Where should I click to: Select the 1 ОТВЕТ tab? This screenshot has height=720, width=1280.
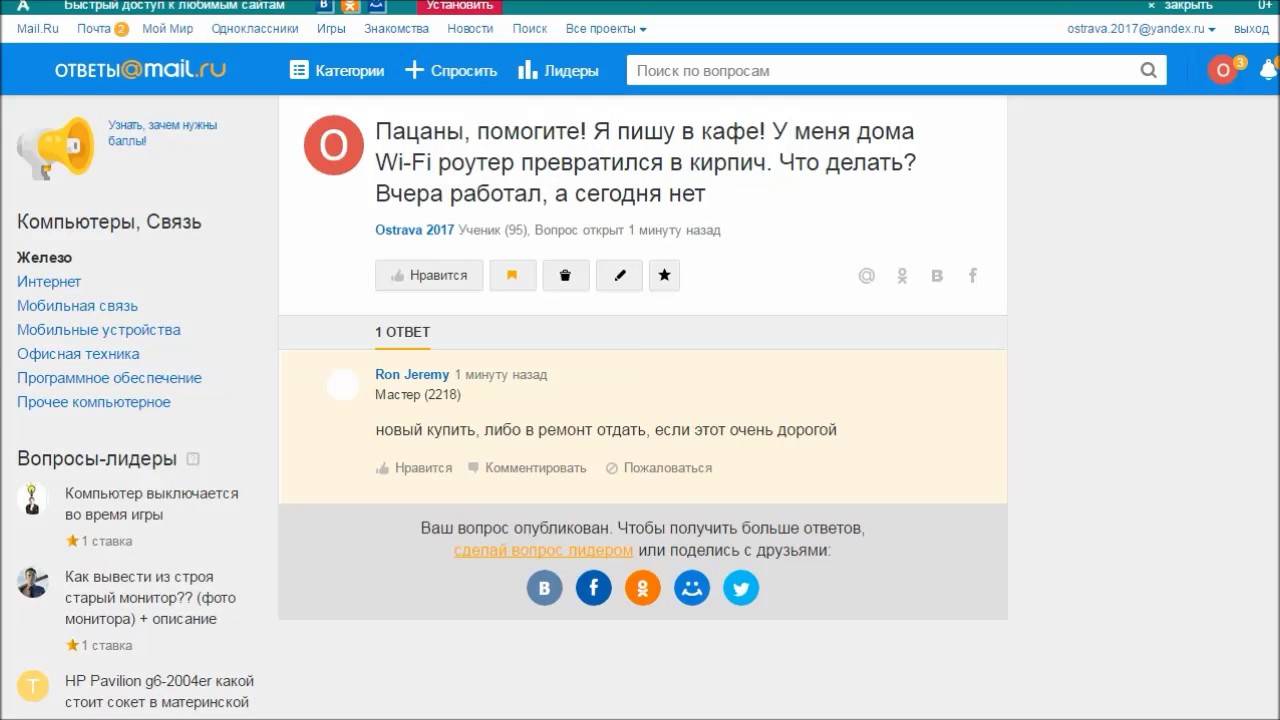pos(403,332)
